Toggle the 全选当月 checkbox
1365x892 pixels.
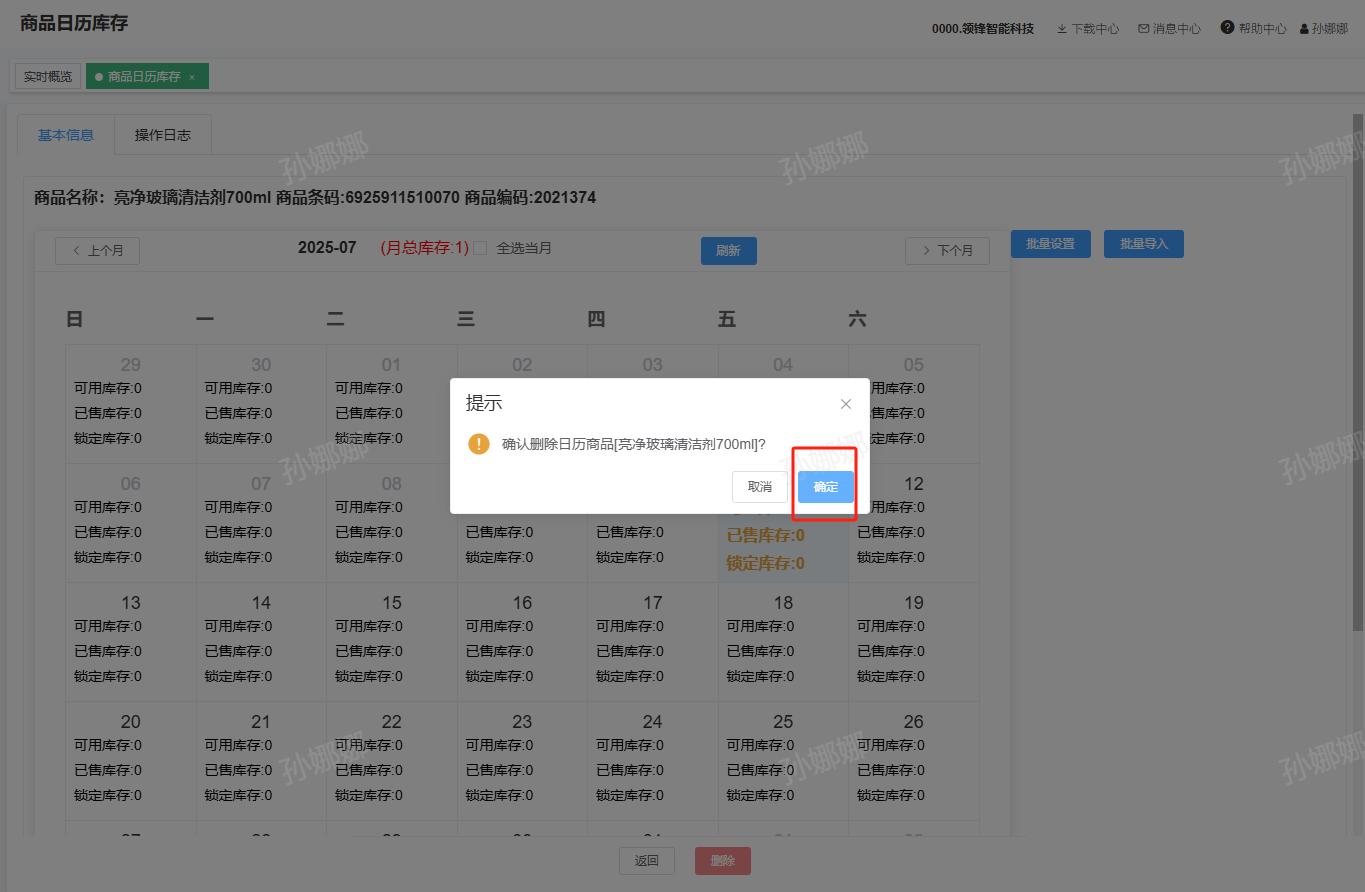click(x=480, y=248)
